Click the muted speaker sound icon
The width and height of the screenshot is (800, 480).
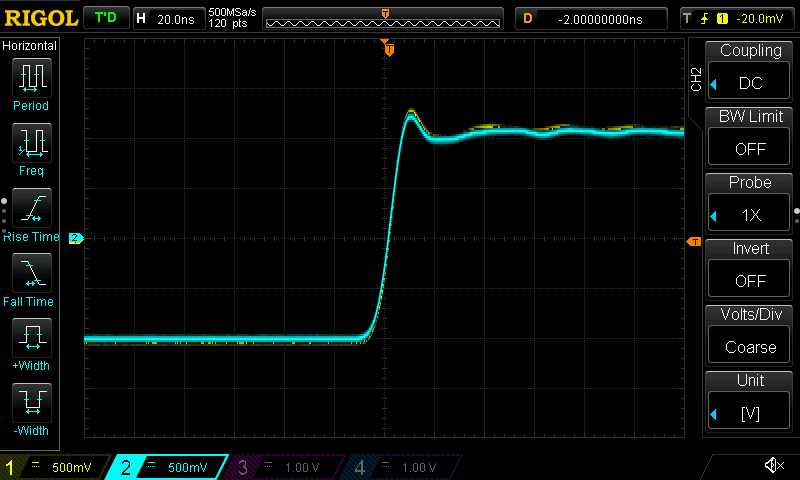(774, 465)
